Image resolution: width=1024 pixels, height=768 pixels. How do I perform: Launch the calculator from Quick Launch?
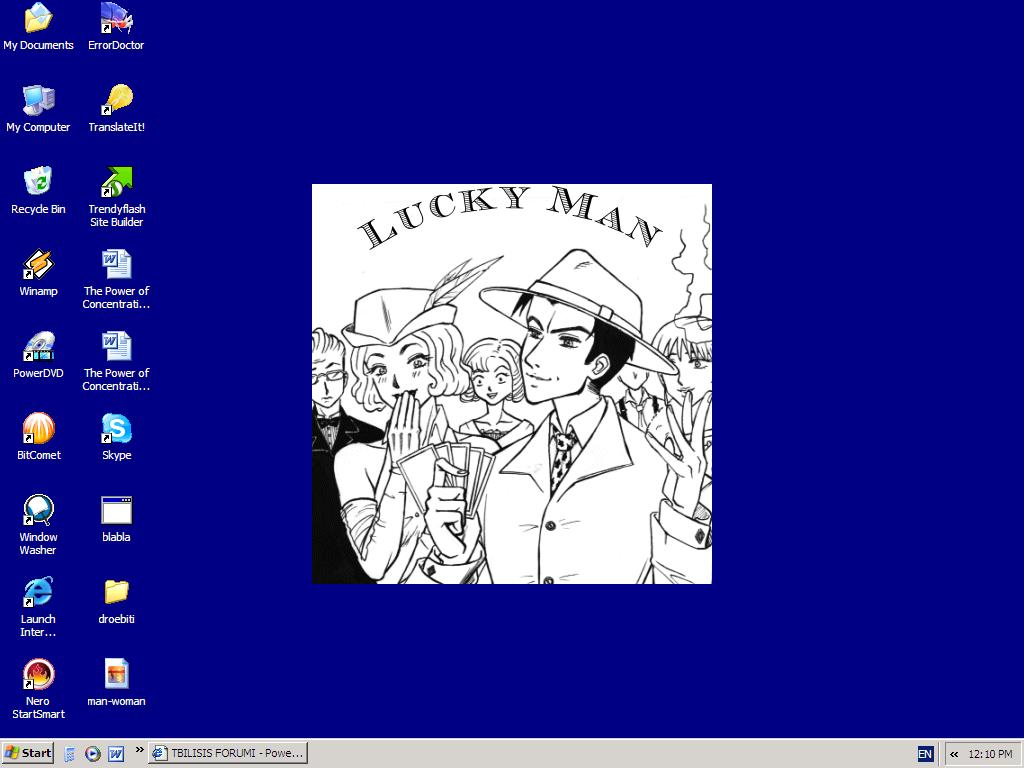(70, 754)
